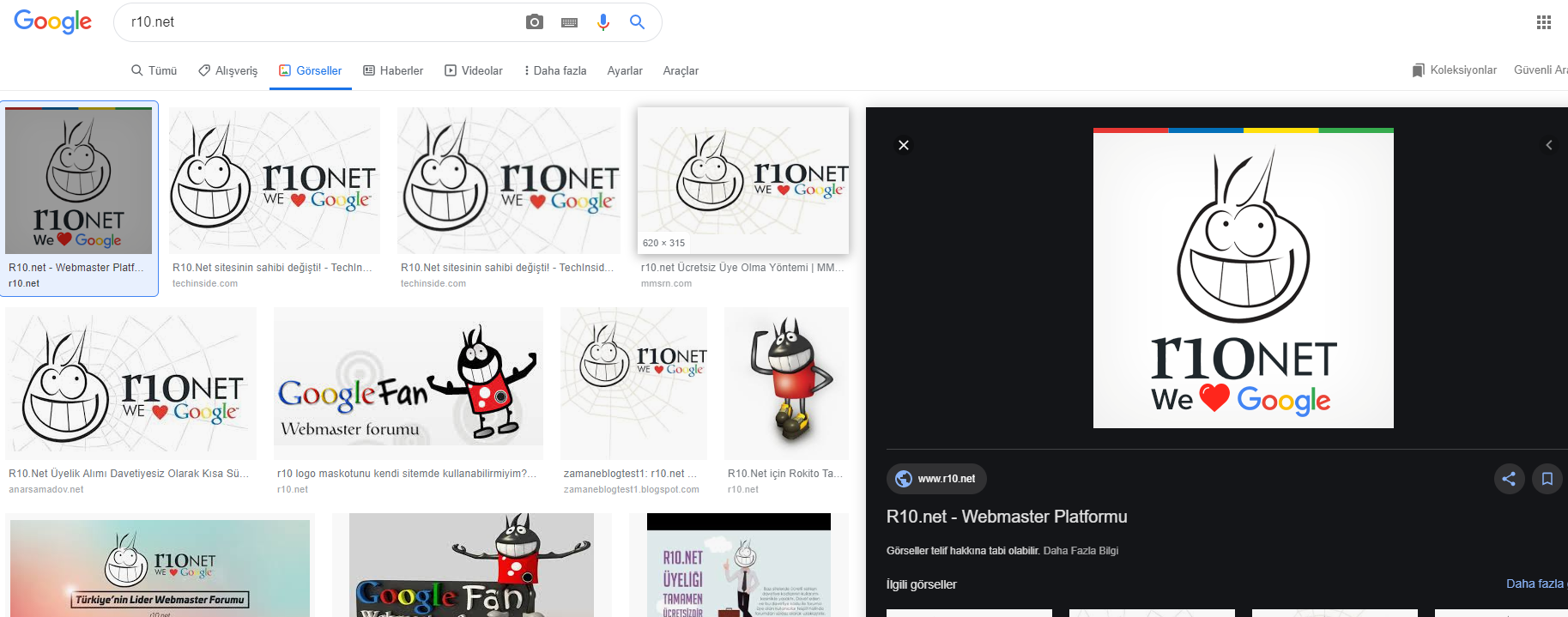1568x617 pixels.
Task: Open Koleksiyonlar collections link
Action: click(x=1455, y=70)
